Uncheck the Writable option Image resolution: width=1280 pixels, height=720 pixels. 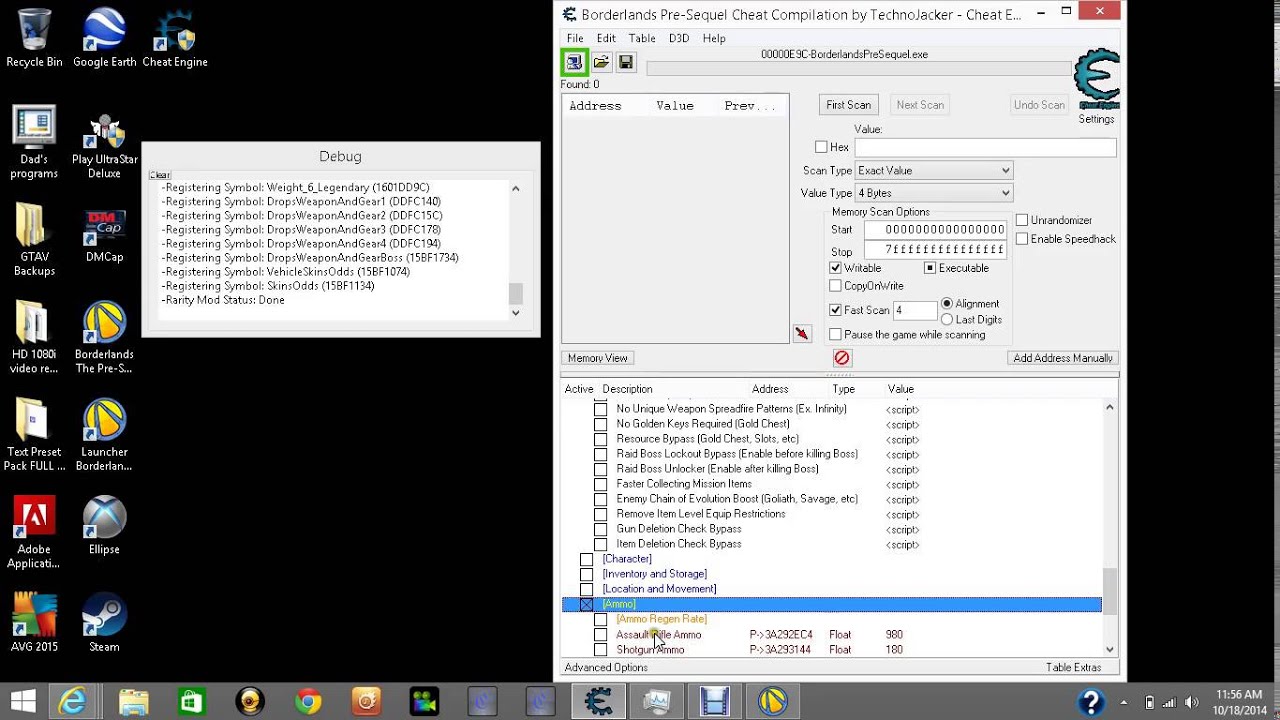(836, 268)
